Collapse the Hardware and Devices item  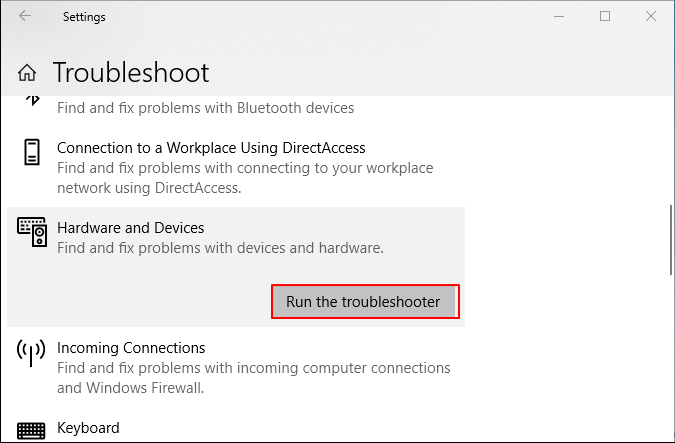point(130,228)
